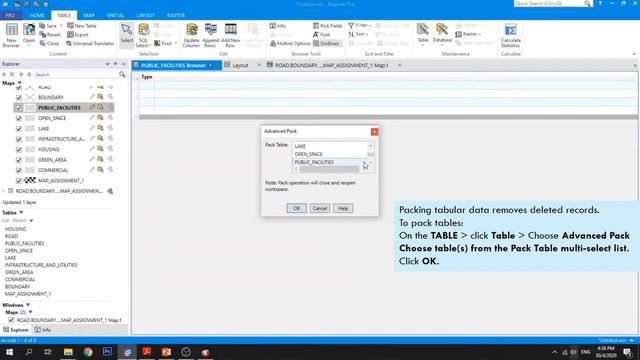Open the Sort dropdown
Screen dimensions: 640x360
[358, 34]
